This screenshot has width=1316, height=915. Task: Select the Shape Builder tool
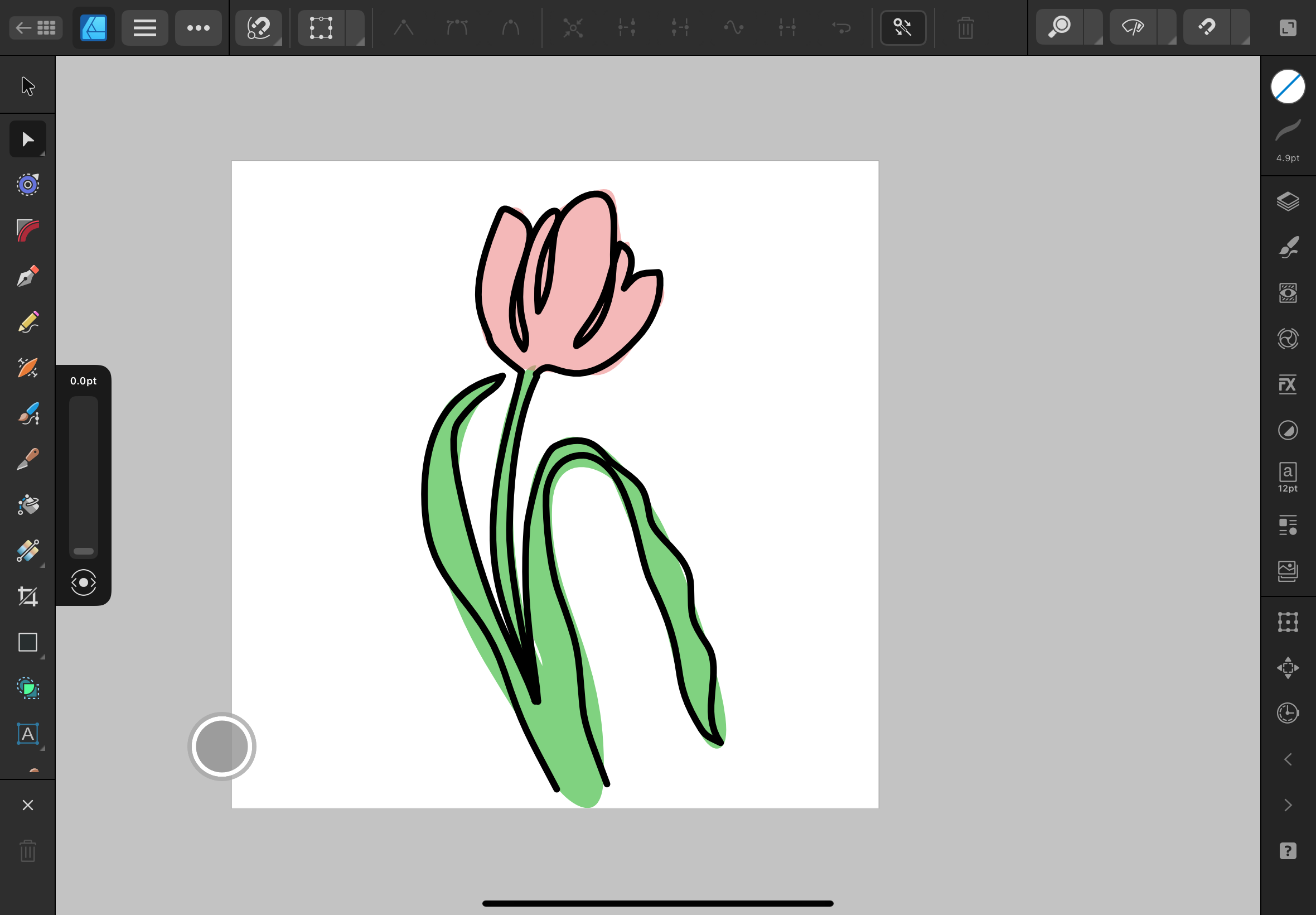coord(27,688)
